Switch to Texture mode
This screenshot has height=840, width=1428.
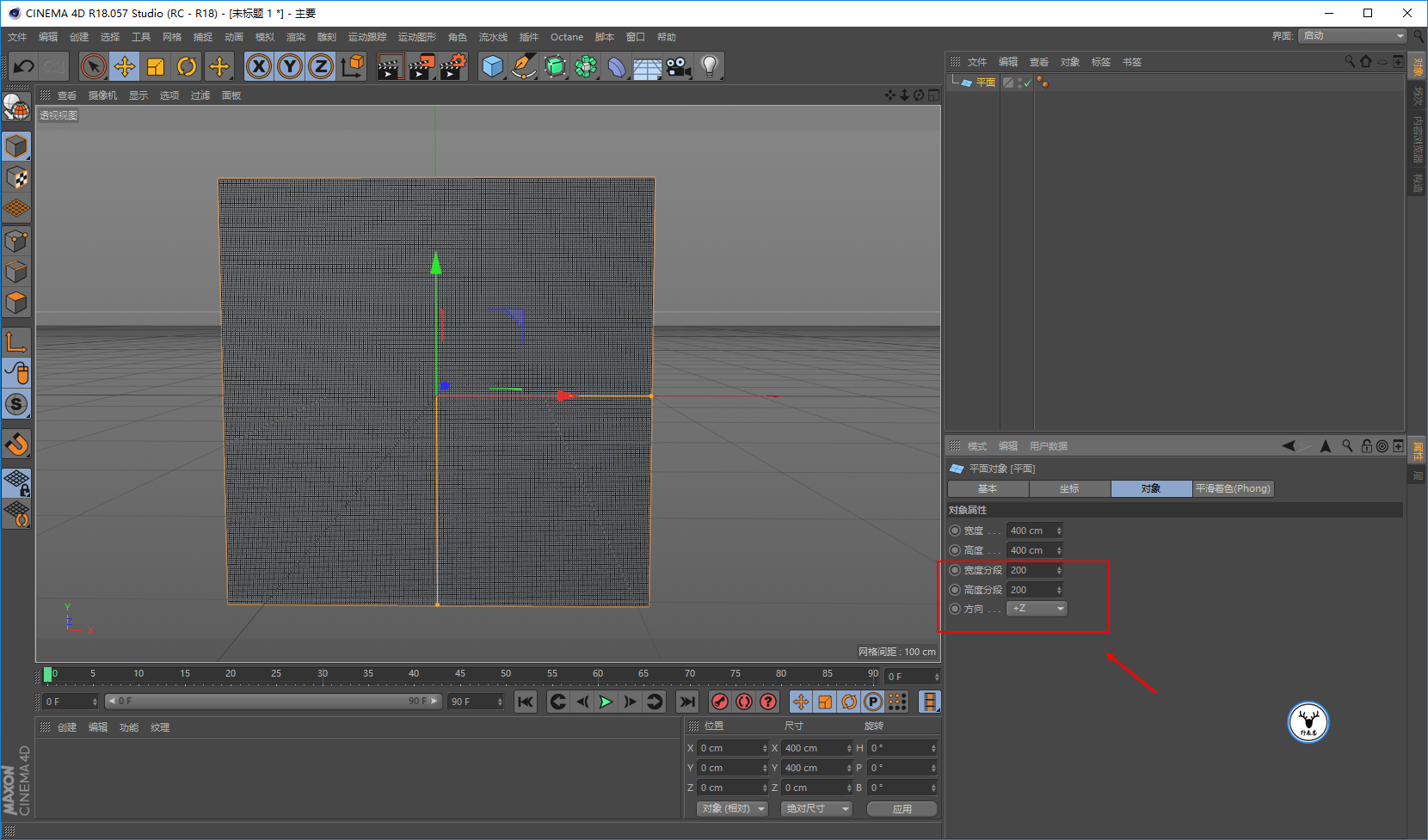16,178
